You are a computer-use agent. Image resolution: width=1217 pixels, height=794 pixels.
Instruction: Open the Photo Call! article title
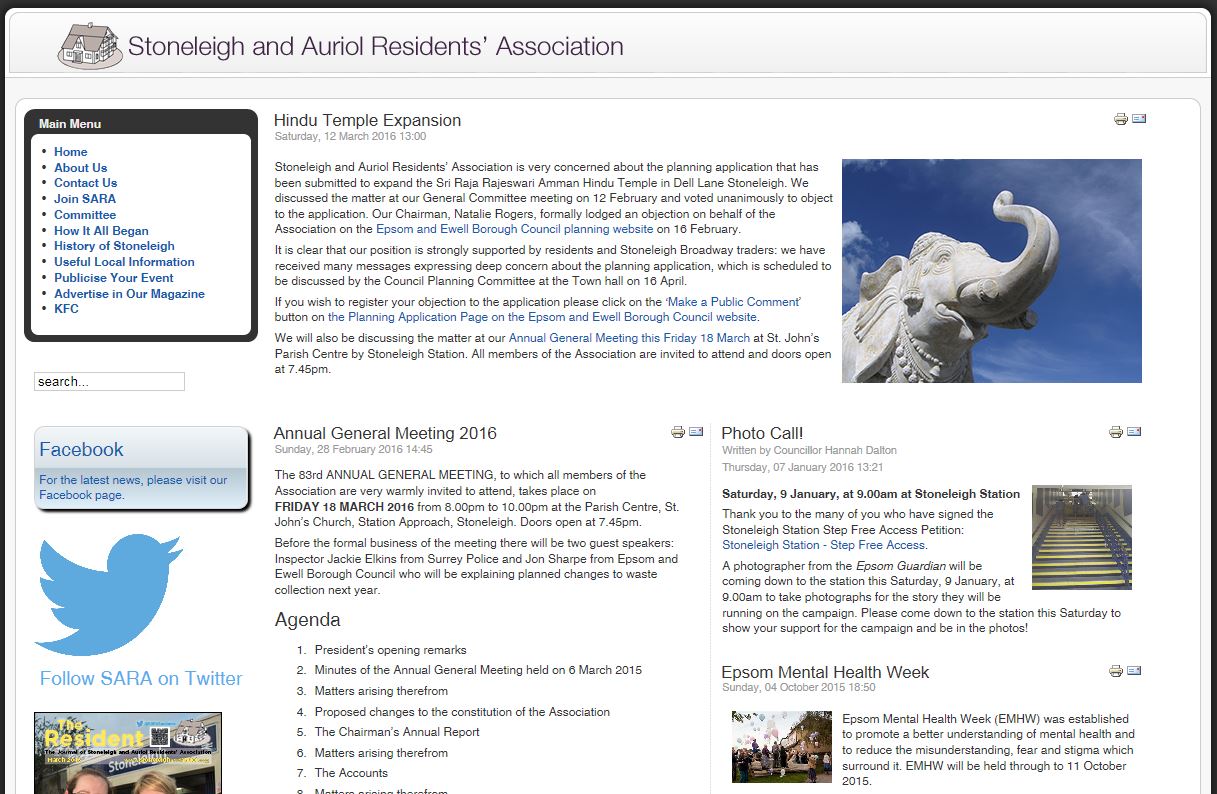tap(762, 433)
